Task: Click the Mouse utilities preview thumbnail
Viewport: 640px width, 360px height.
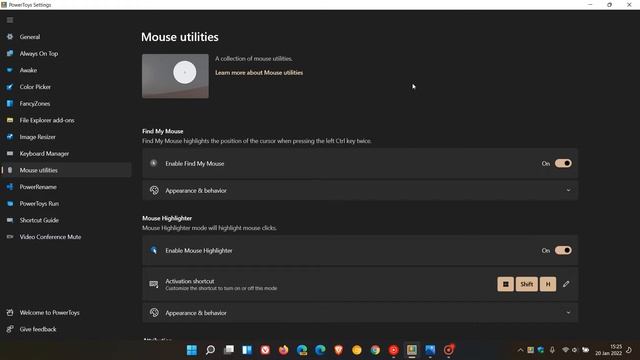Action: (x=175, y=76)
